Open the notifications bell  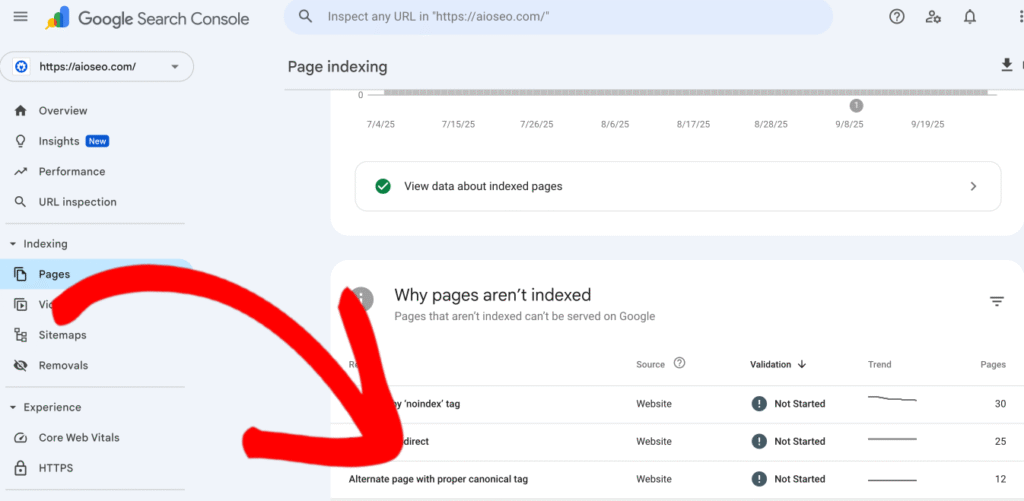point(969,17)
